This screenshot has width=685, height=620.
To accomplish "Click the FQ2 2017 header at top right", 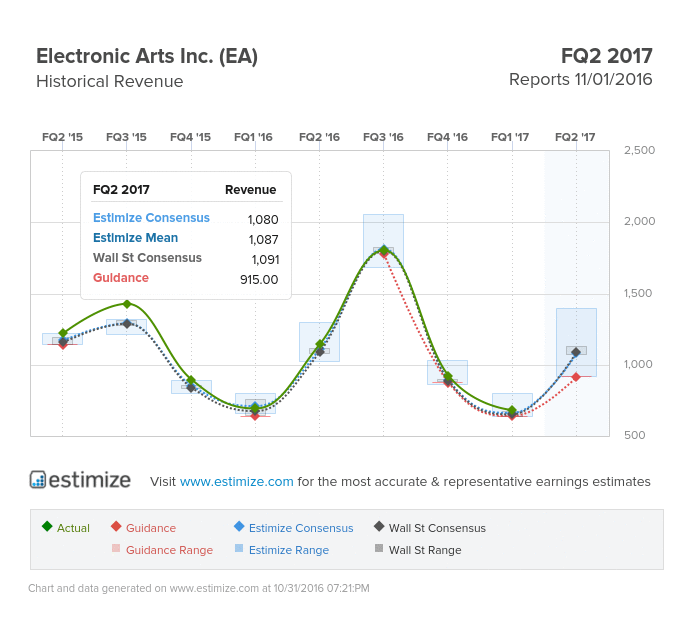I will [x=607, y=56].
